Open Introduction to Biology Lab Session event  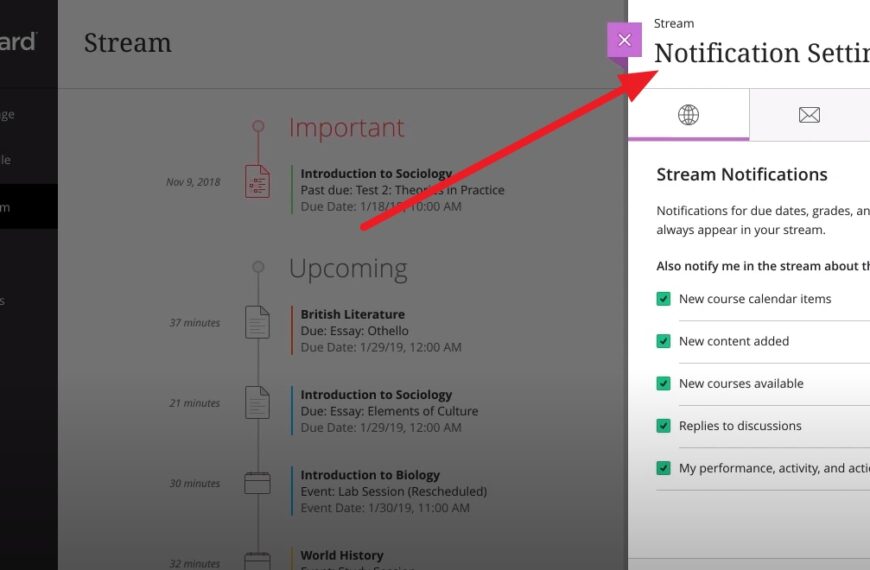(370, 475)
